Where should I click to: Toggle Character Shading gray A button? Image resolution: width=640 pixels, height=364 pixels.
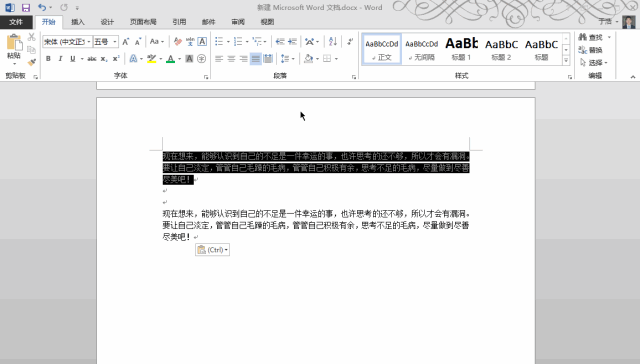[189, 59]
